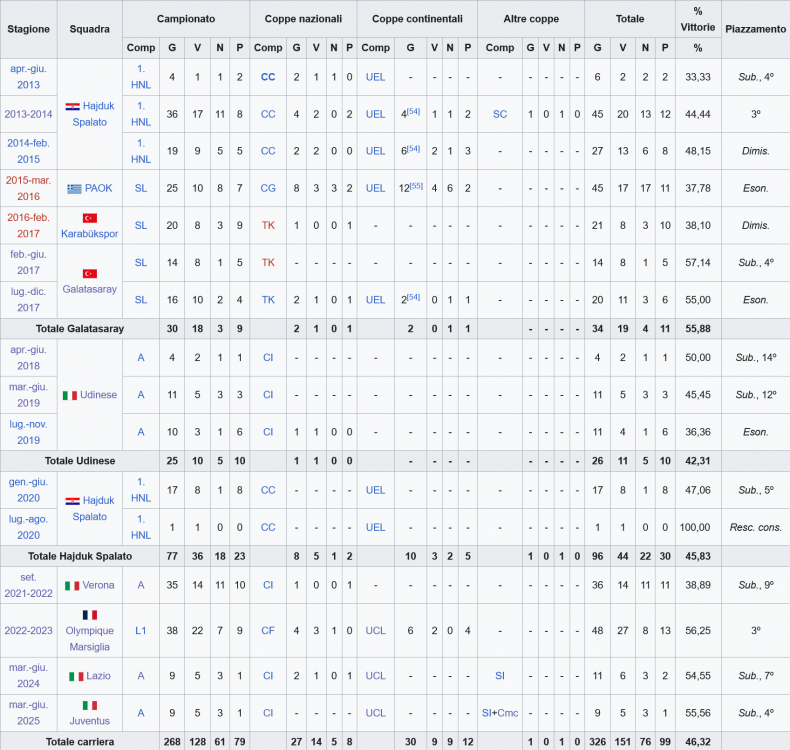Click the Totale Udinese row label

point(80,461)
